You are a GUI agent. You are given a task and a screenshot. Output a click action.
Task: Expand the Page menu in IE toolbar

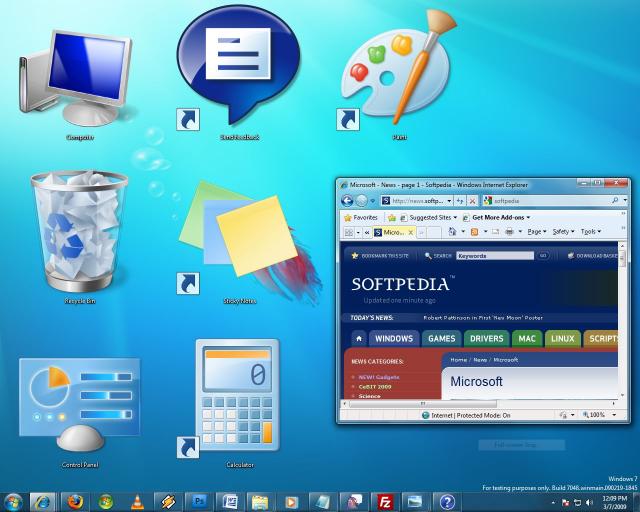537,231
